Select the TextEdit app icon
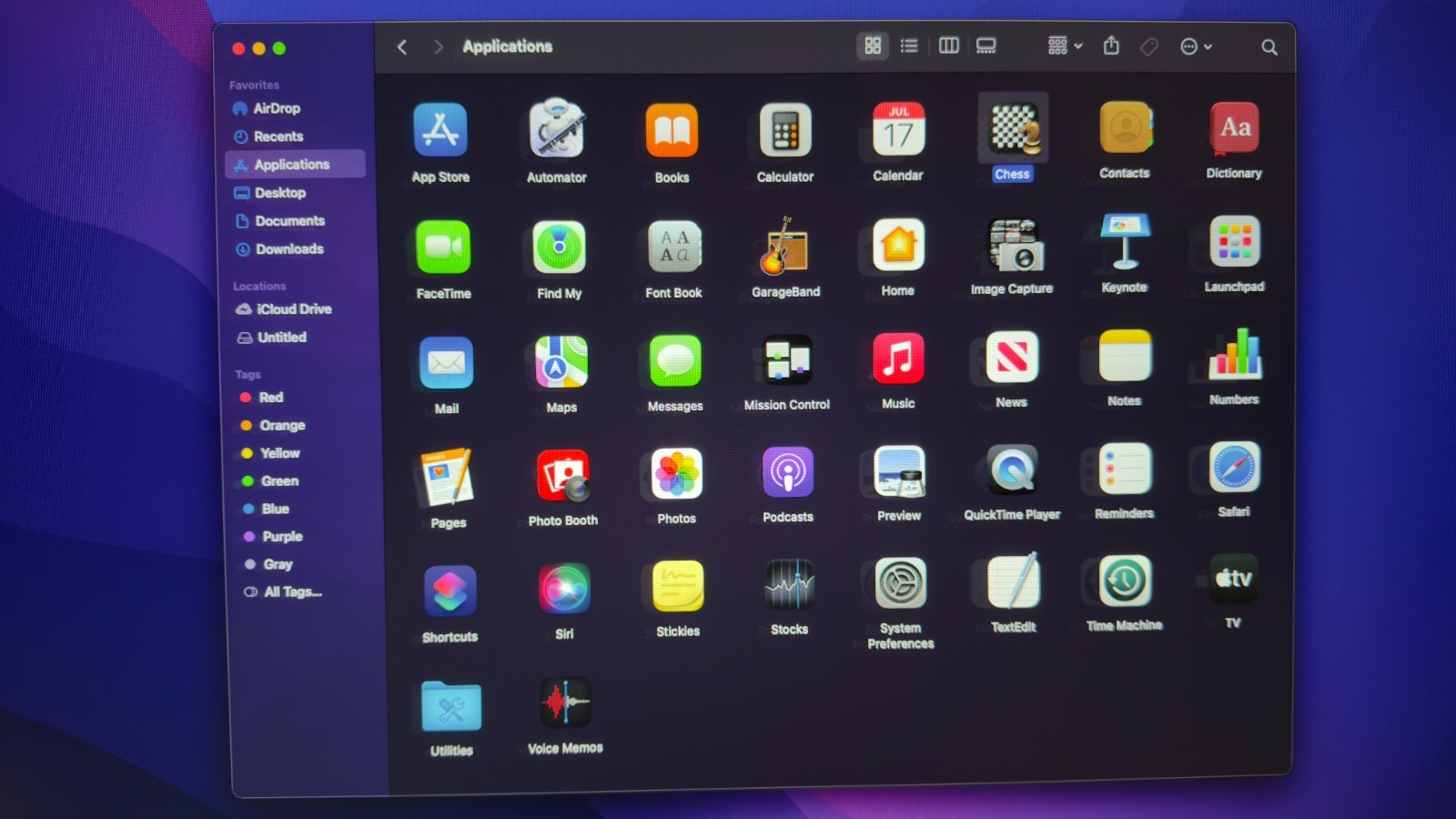Viewport: 1456px width, 819px height. point(1014,581)
